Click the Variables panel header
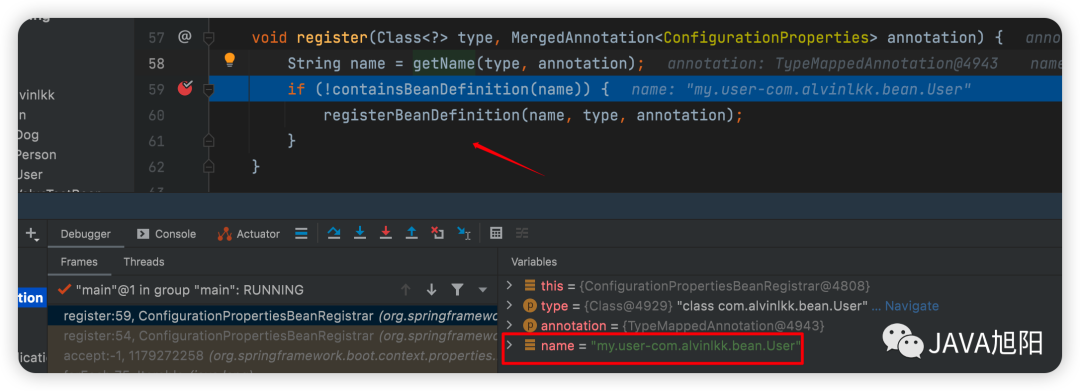Viewport: 1080px width, 391px height. point(534,262)
